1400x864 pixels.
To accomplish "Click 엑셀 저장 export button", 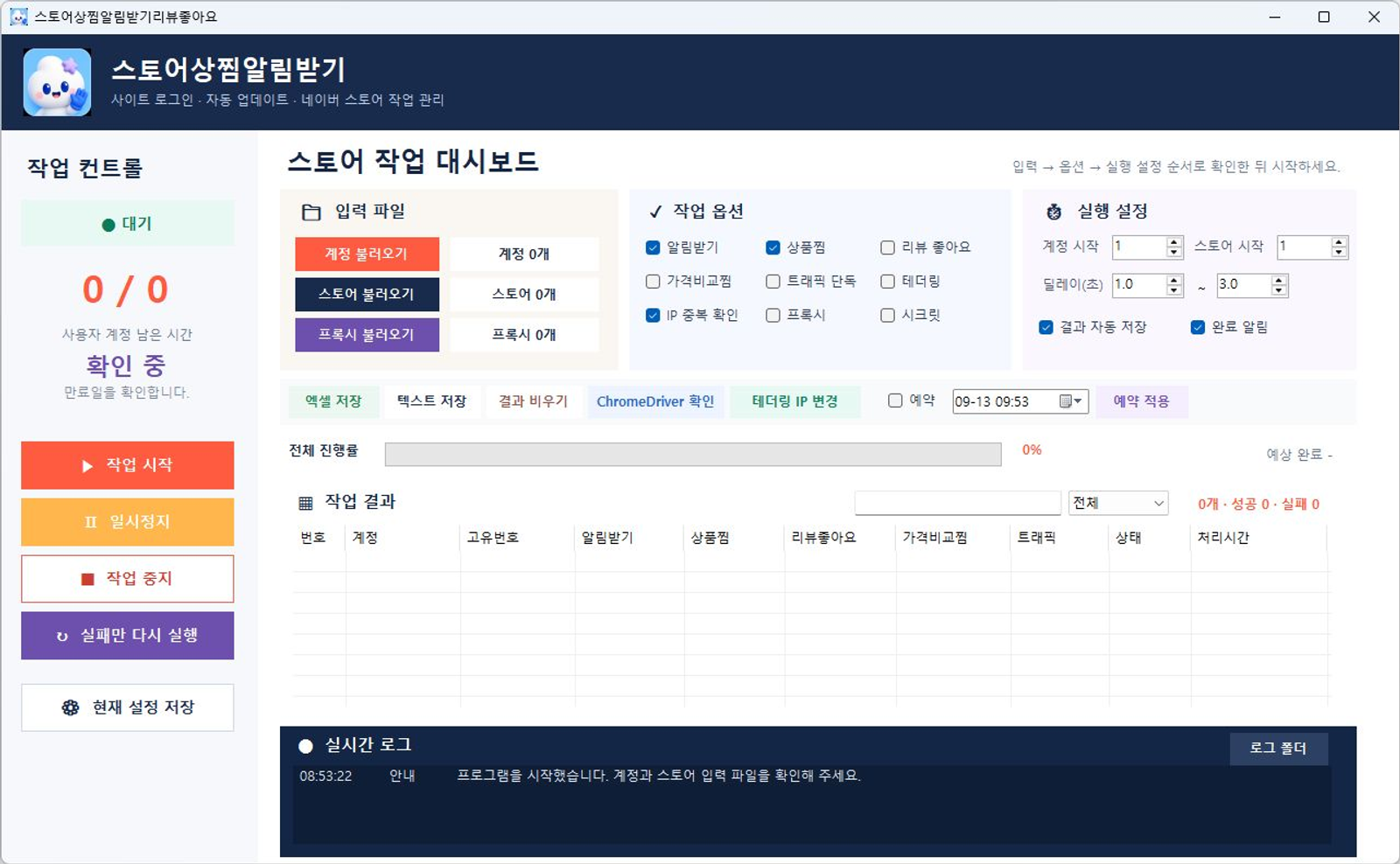I will 333,401.
